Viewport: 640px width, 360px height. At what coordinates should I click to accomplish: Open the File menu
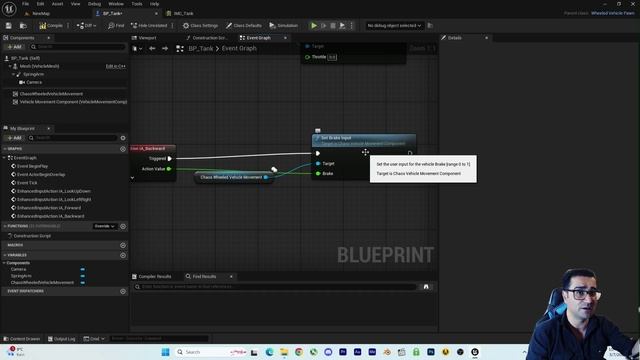(x=25, y=4)
